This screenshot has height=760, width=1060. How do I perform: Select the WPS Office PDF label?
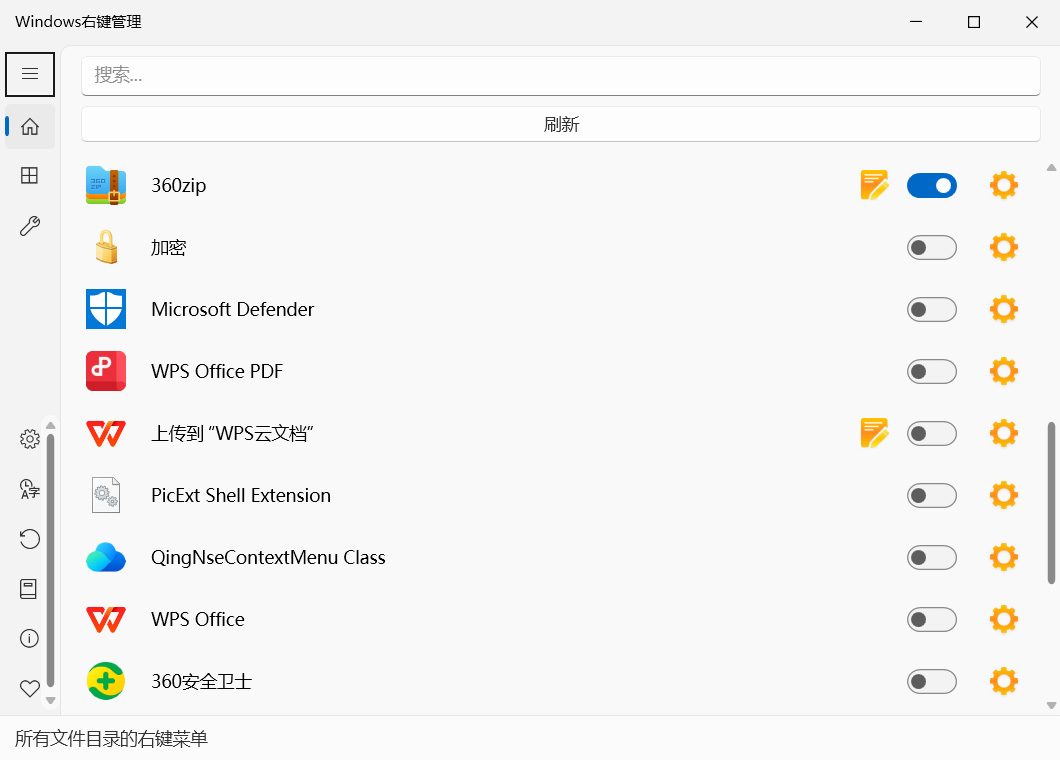[x=217, y=371]
